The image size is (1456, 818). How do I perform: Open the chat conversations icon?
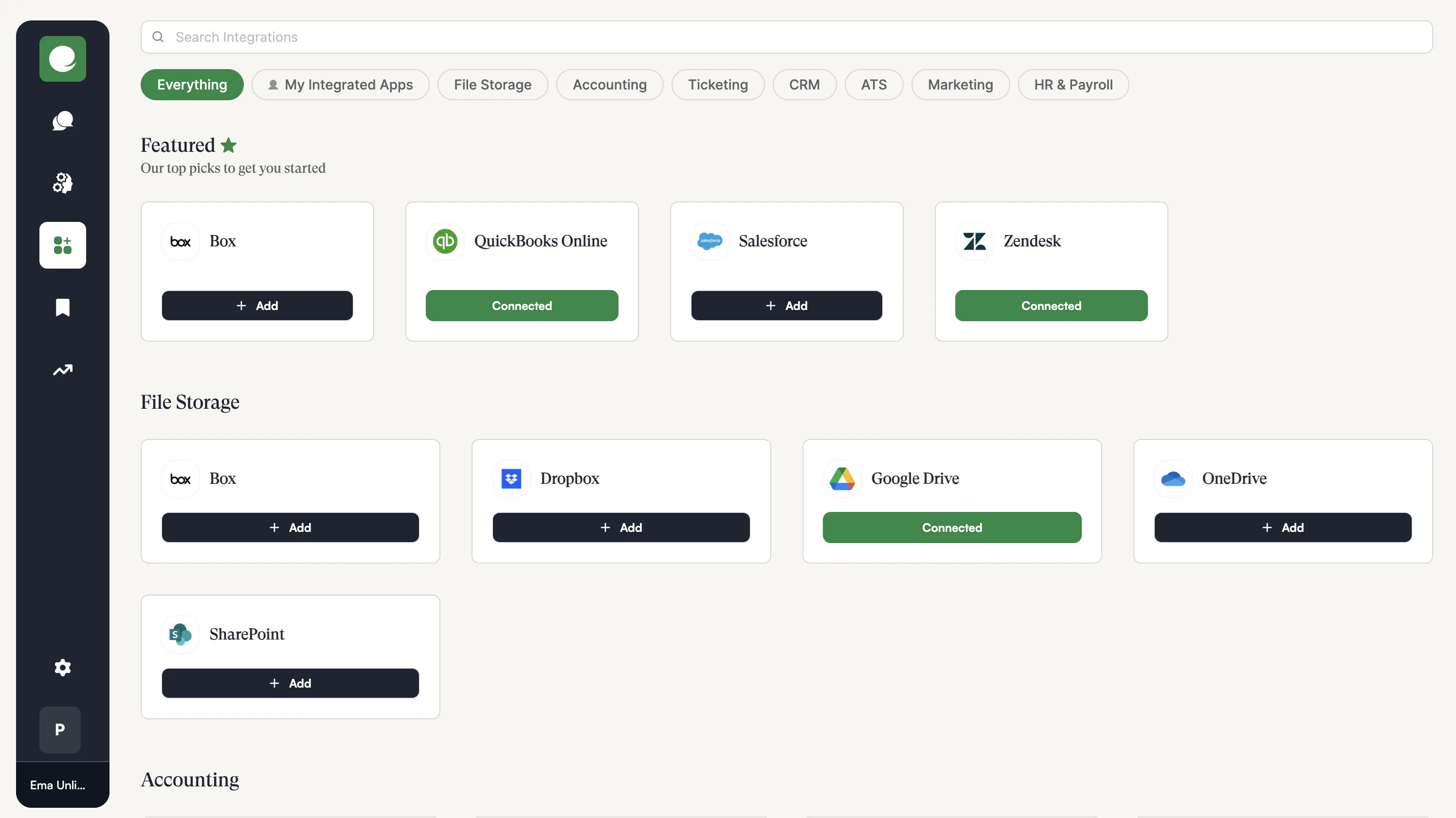coord(63,121)
